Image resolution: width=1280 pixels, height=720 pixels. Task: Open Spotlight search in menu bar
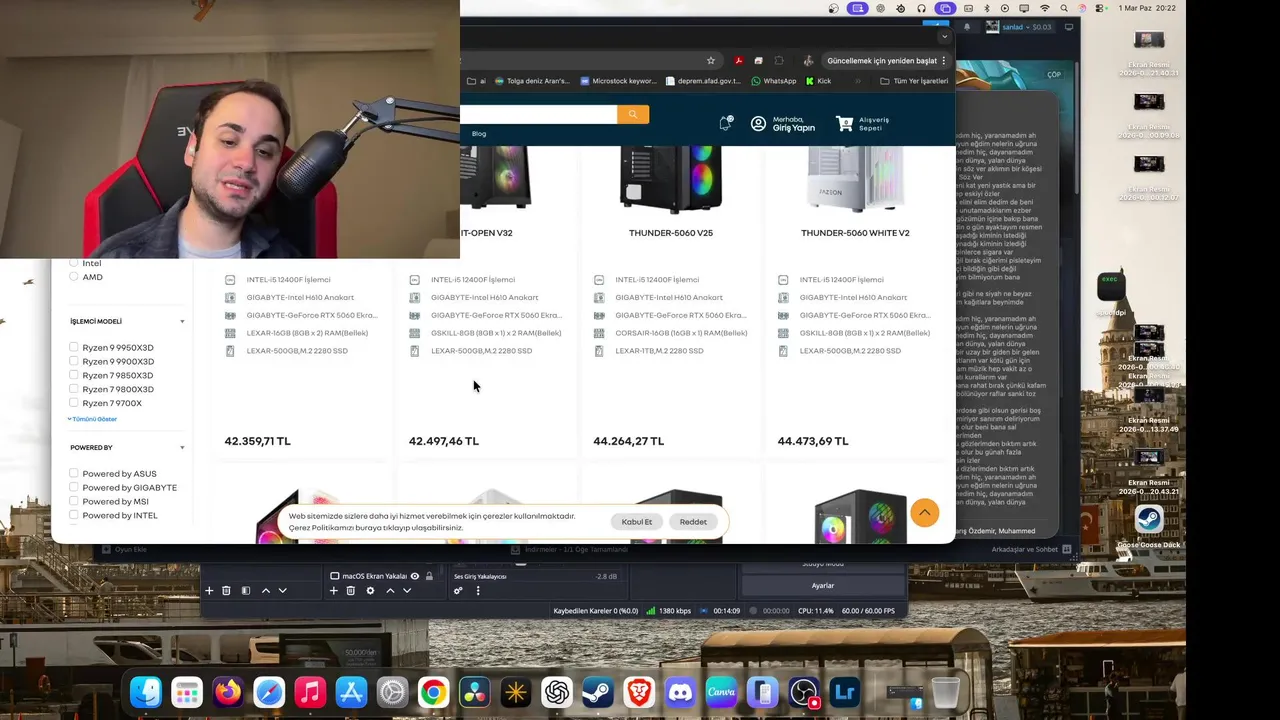1064,8
